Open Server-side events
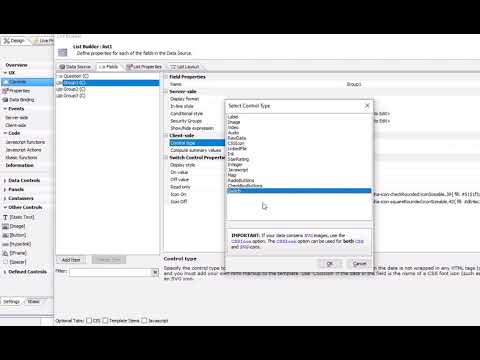Image resolution: width=480 pixels, height=360 pixels. click(x=17, y=118)
